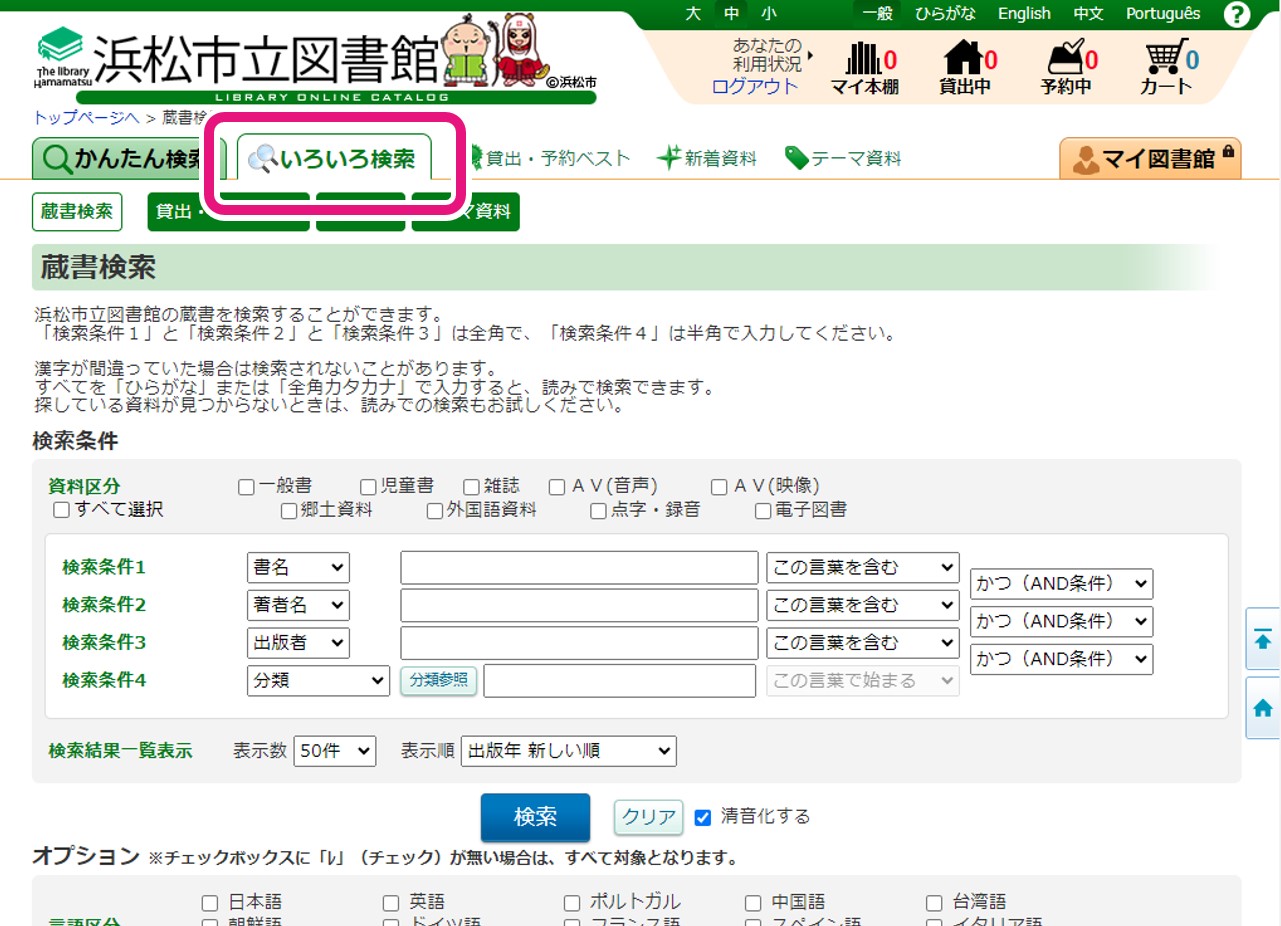Jump to page top arrow icon
The width and height of the screenshot is (1281, 926).
pyautogui.click(x=1263, y=640)
